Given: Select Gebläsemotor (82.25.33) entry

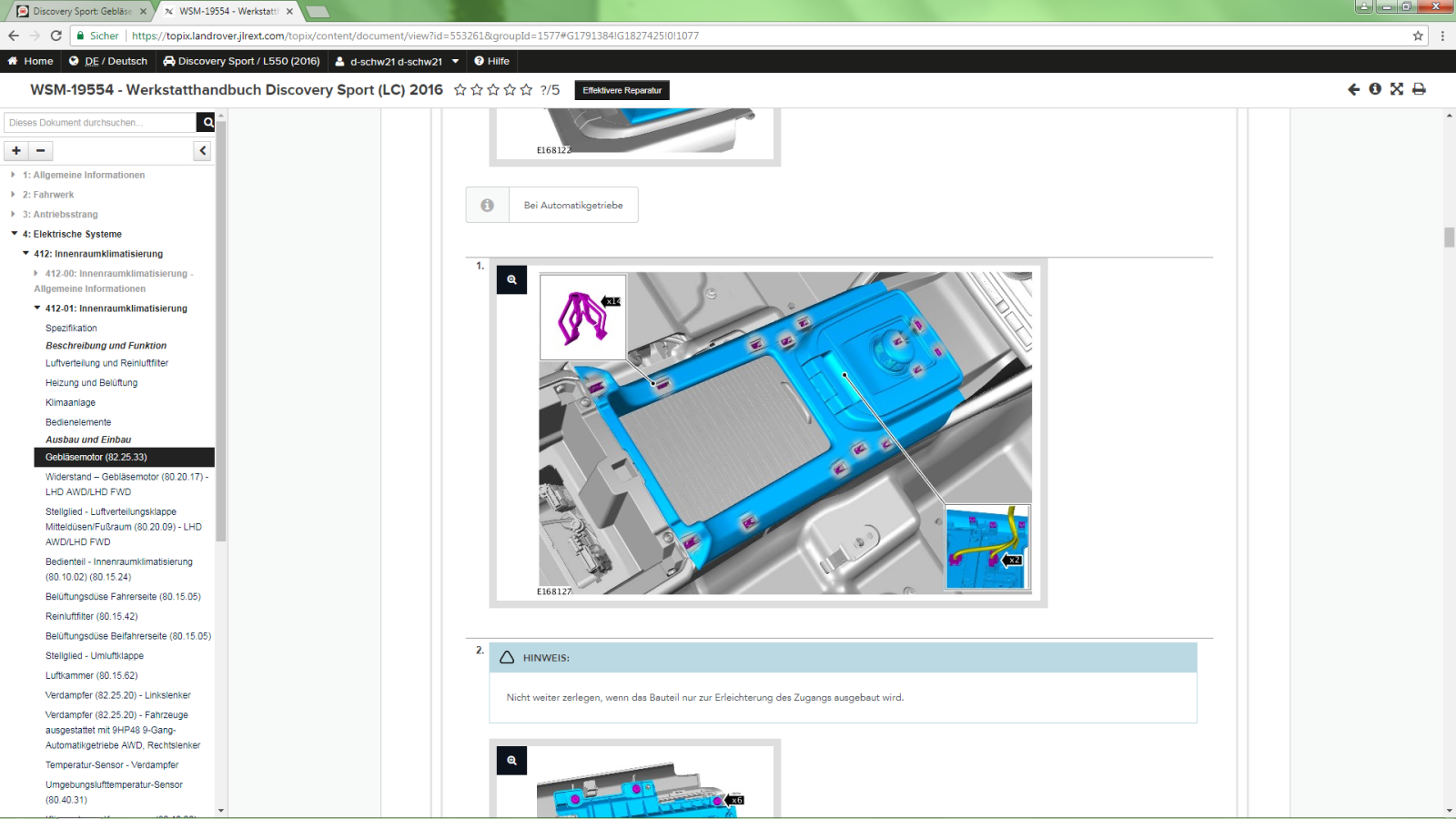Looking at the screenshot, I should click(x=124, y=457).
